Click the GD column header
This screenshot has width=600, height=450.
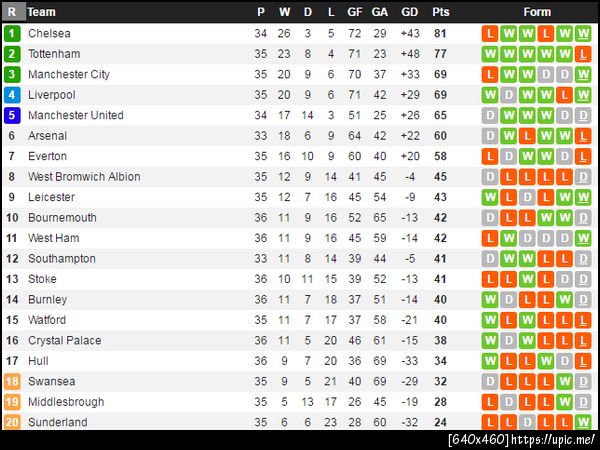(409, 12)
